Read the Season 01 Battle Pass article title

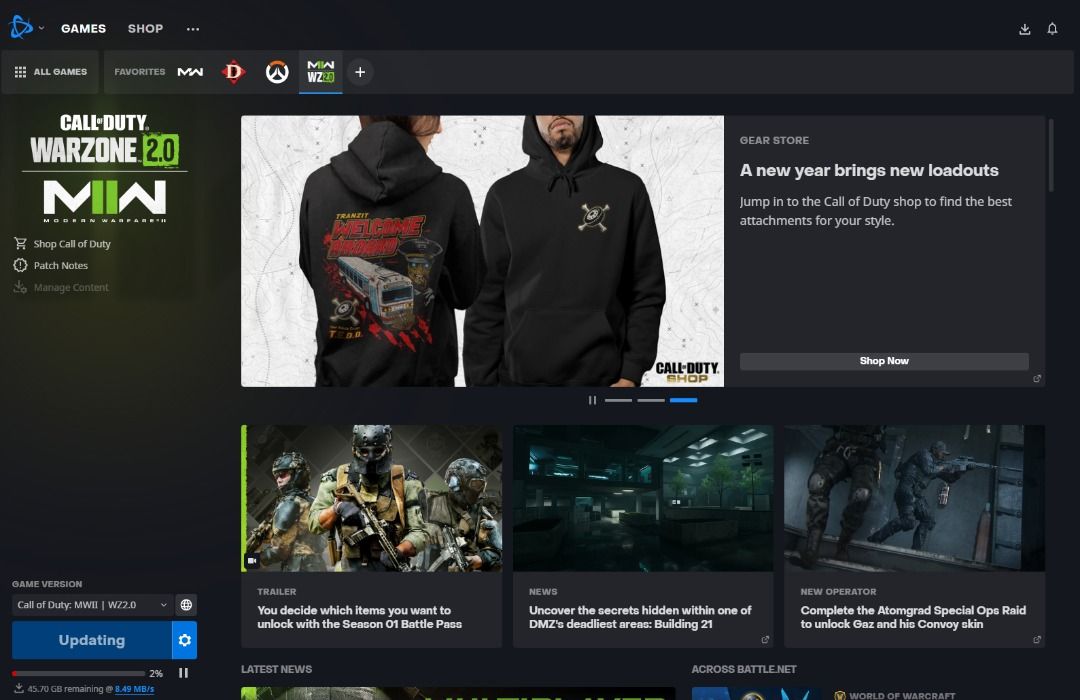[x=360, y=617]
